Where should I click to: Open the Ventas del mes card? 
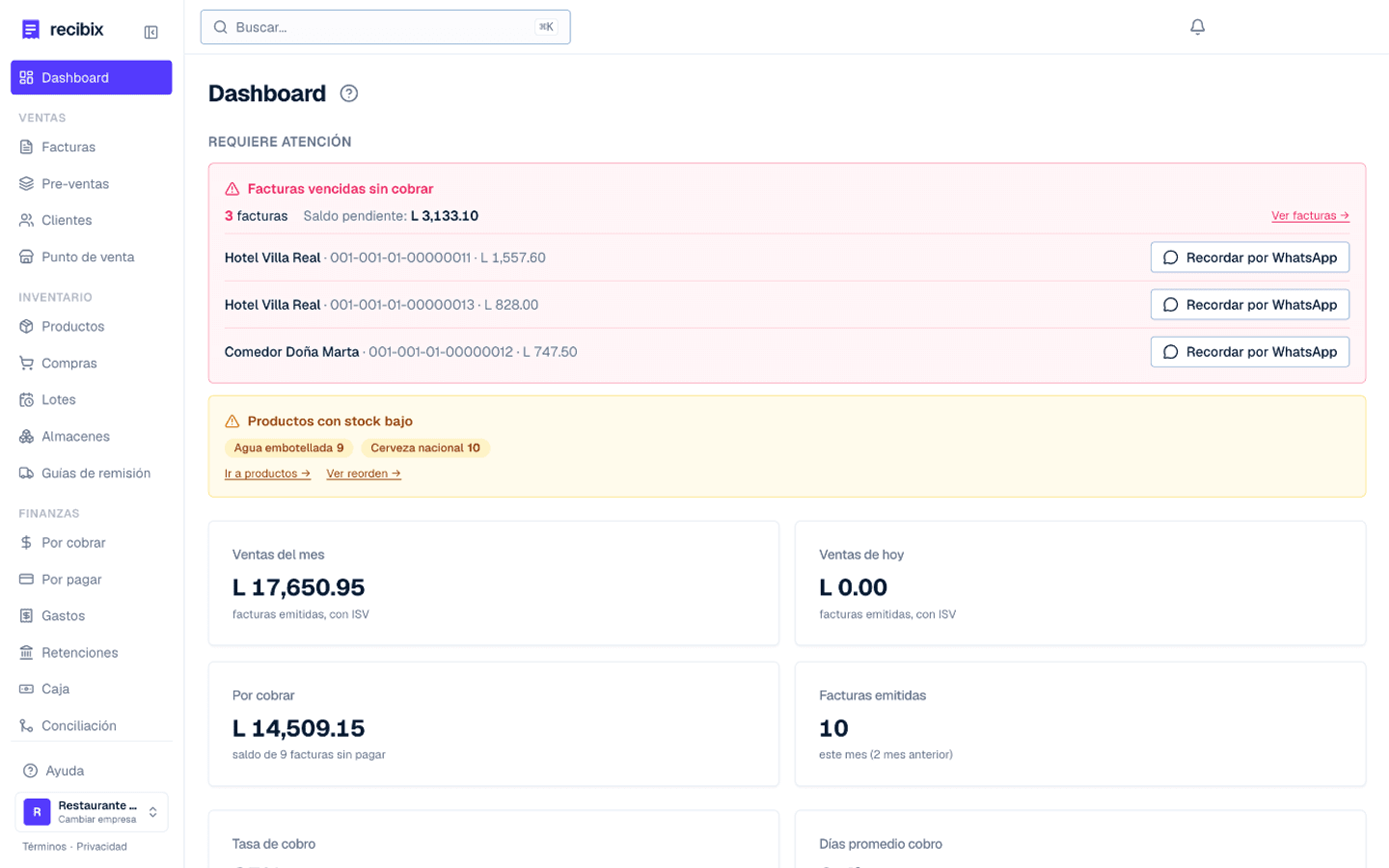point(494,583)
